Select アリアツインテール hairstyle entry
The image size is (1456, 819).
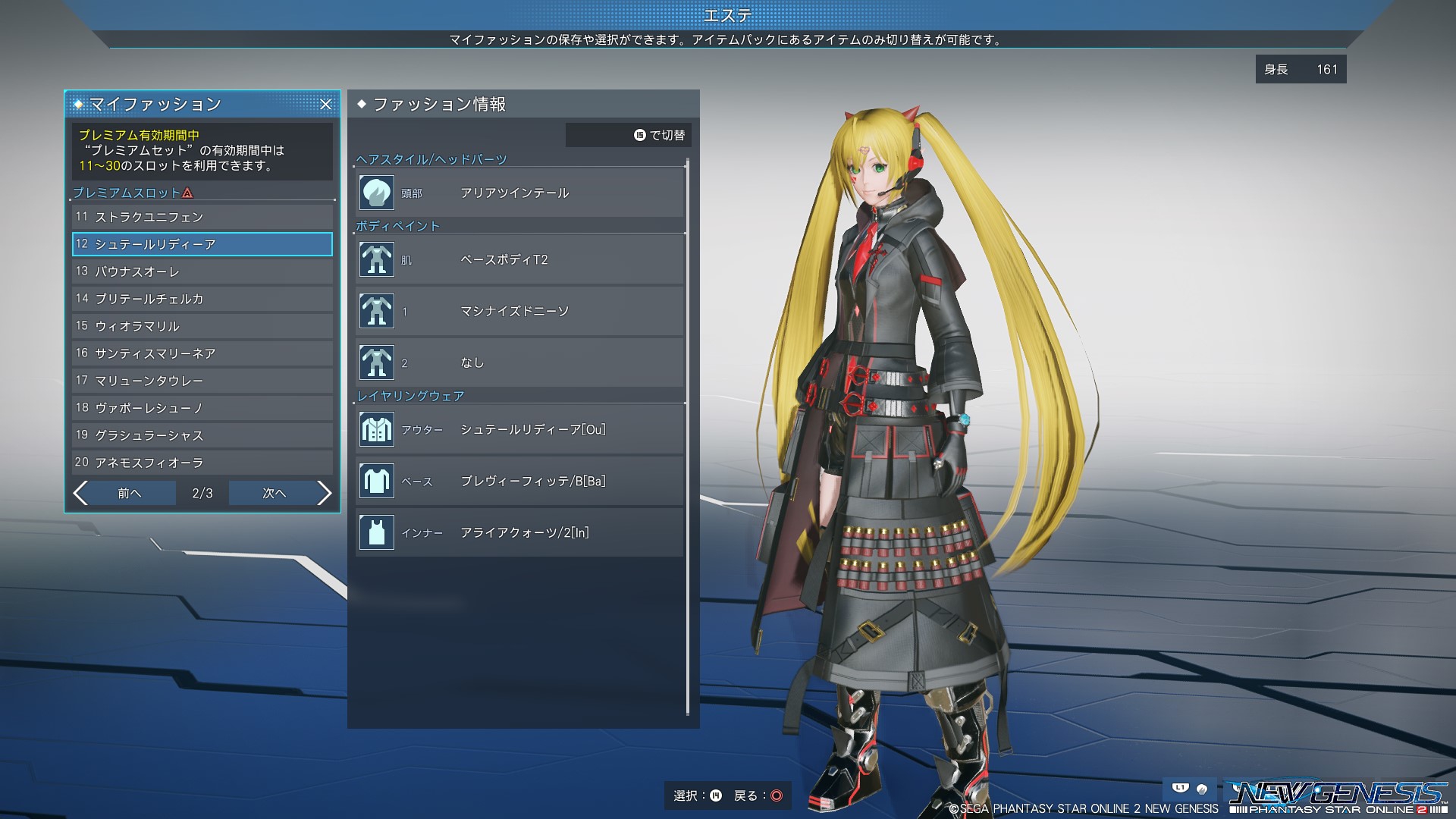tap(520, 193)
